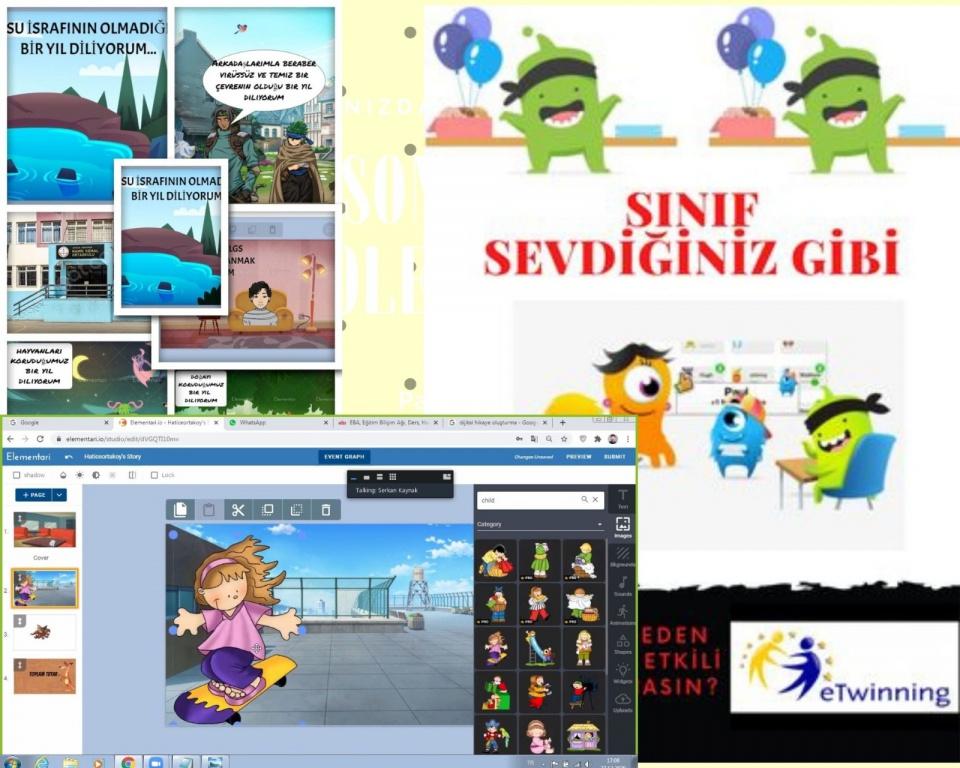
Task: Click the Hatiosortakoy's Story title
Action: point(113,457)
